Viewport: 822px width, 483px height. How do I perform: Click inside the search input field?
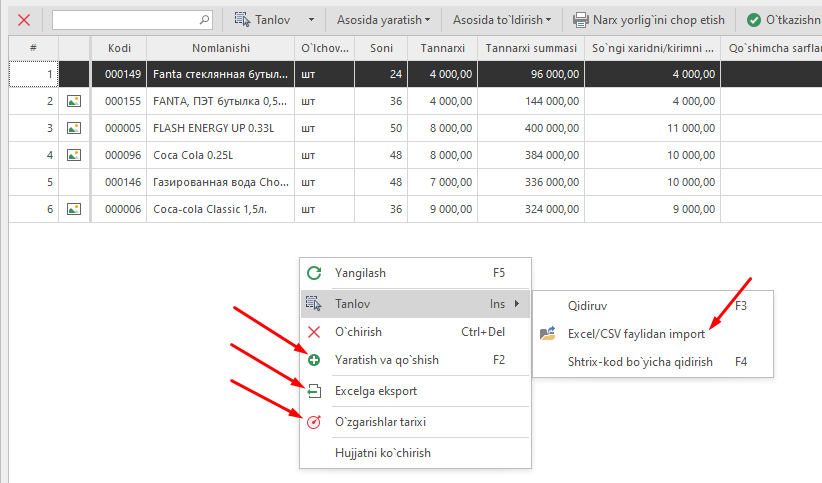coord(125,19)
